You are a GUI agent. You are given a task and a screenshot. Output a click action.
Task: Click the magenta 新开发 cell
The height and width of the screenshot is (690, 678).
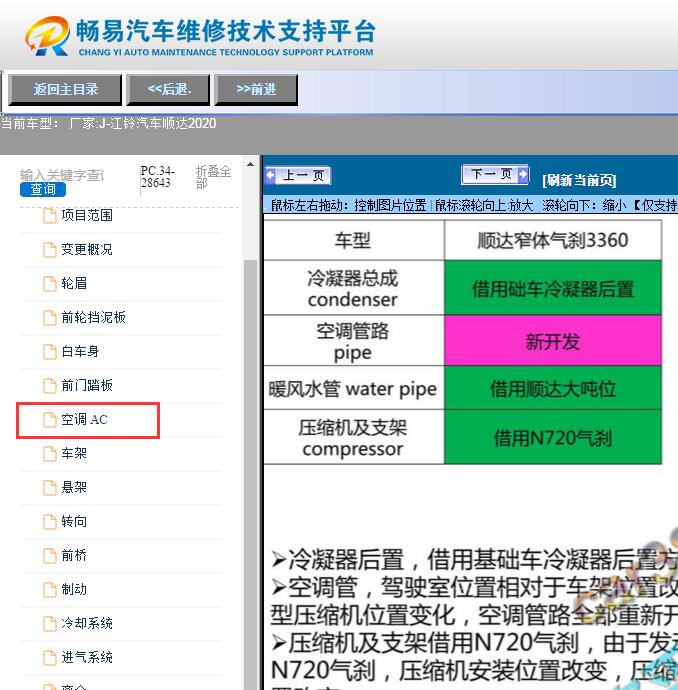coord(553,340)
